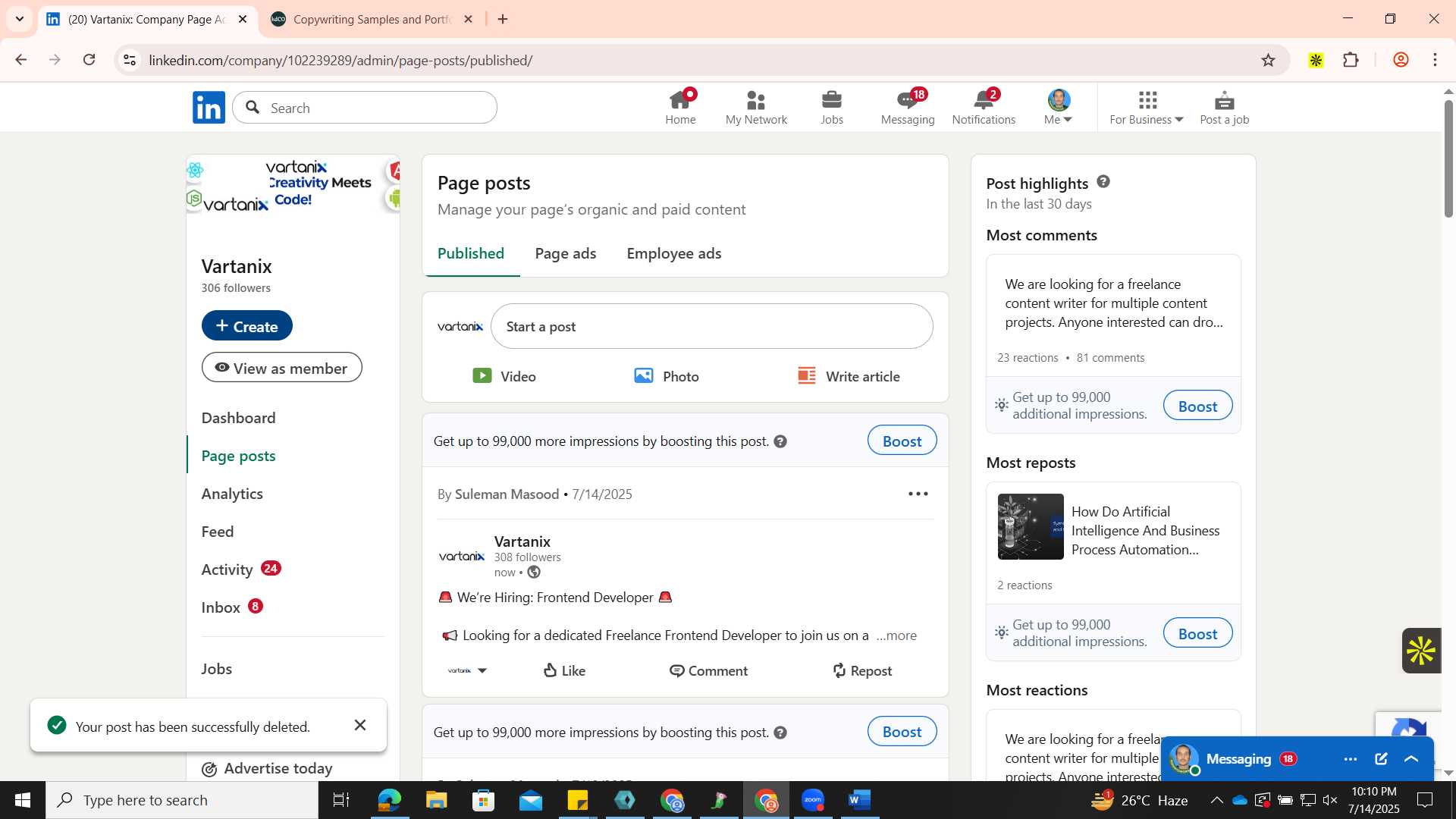Open help icon beside second boost banner
The height and width of the screenshot is (819, 1456).
click(780, 733)
